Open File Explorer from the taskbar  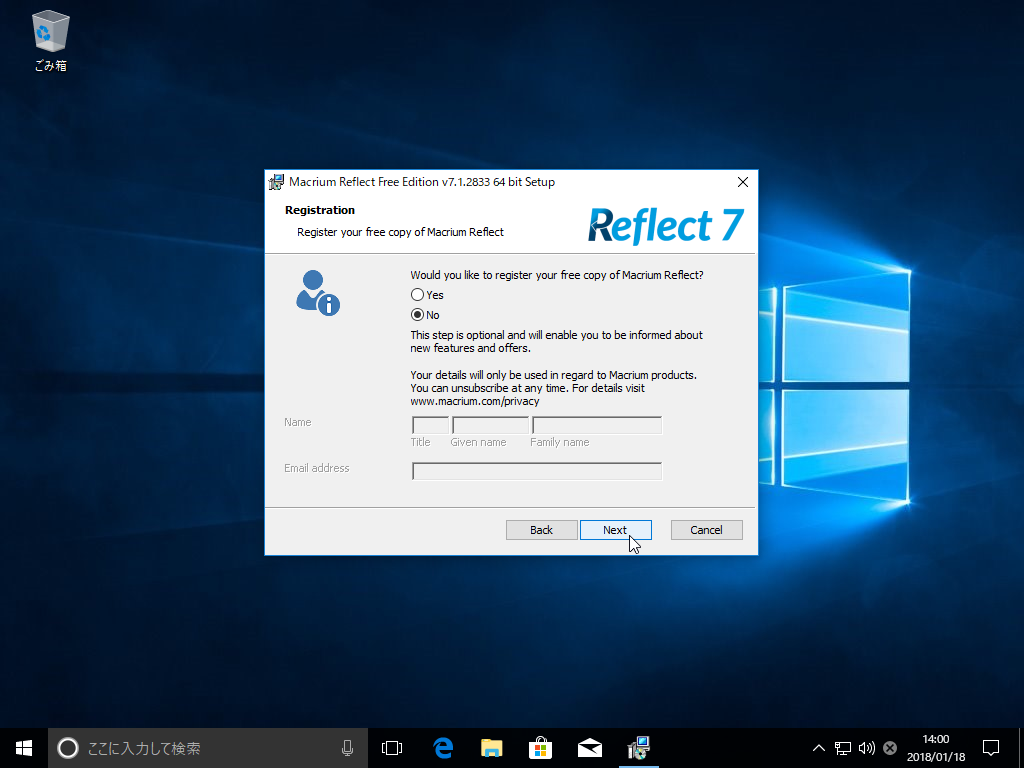pyautogui.click(x=491, y=748)
